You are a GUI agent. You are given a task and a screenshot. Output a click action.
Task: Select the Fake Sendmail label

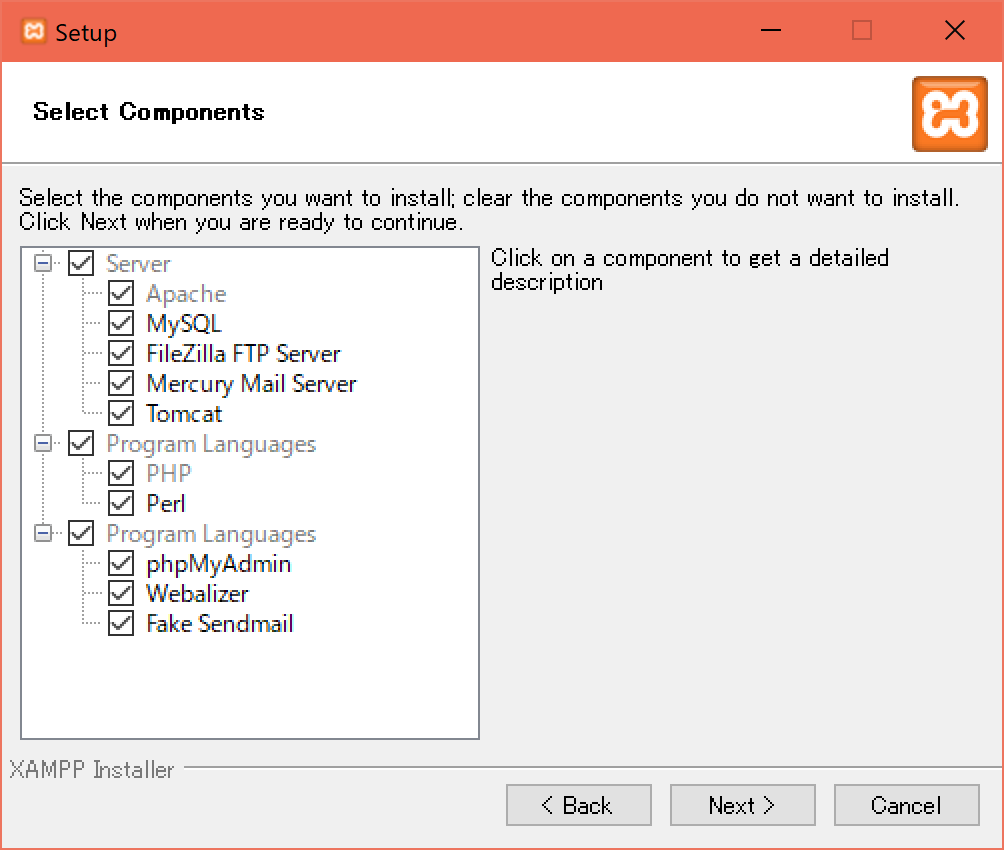(x=220, y=624)
